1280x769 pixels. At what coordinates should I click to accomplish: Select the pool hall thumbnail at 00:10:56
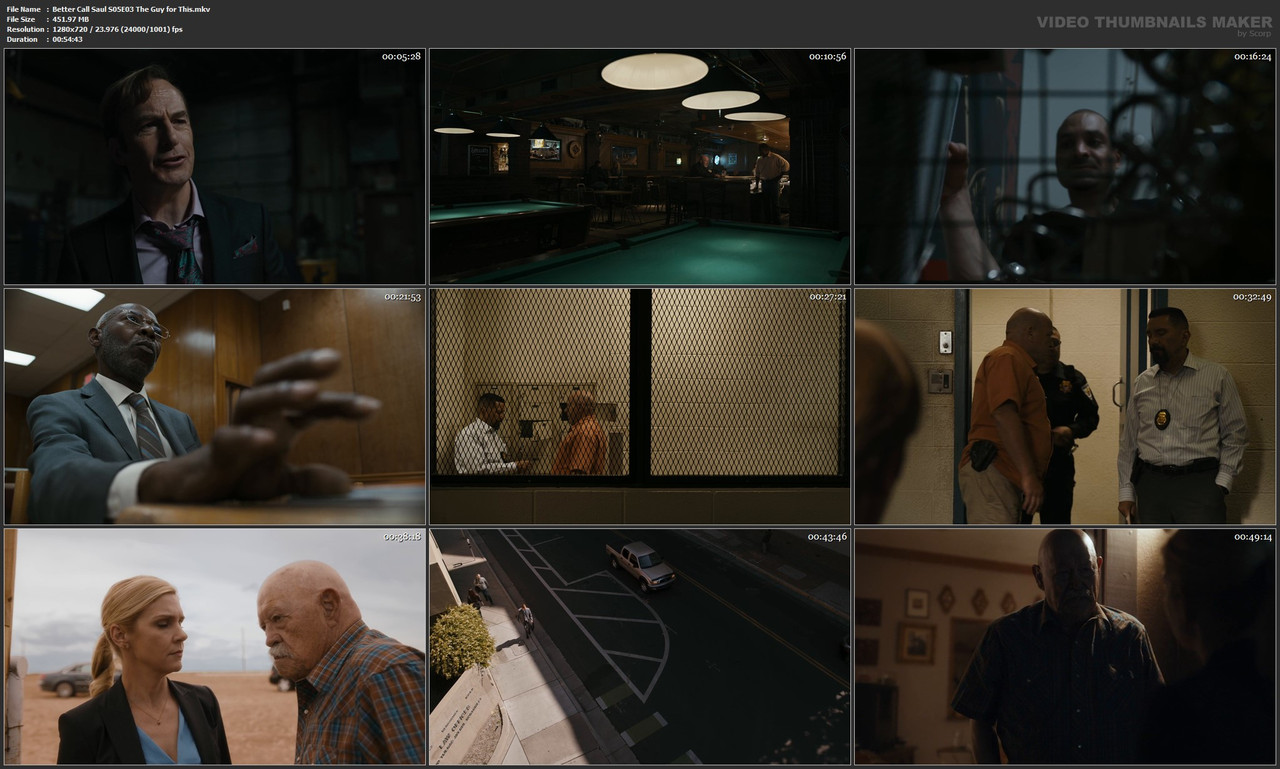click(x=640, y=166)
